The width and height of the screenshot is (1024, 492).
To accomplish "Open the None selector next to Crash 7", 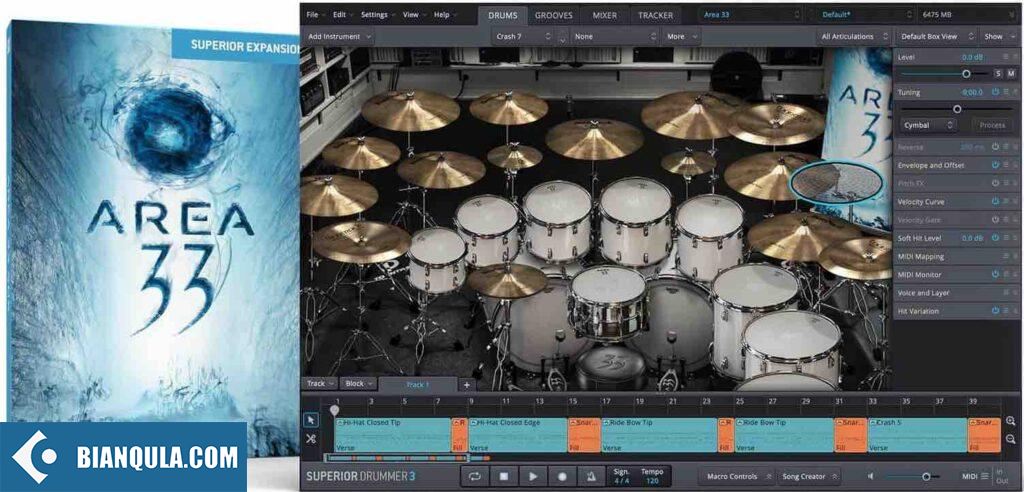I will pyautogui.click(x=615, y=37).
